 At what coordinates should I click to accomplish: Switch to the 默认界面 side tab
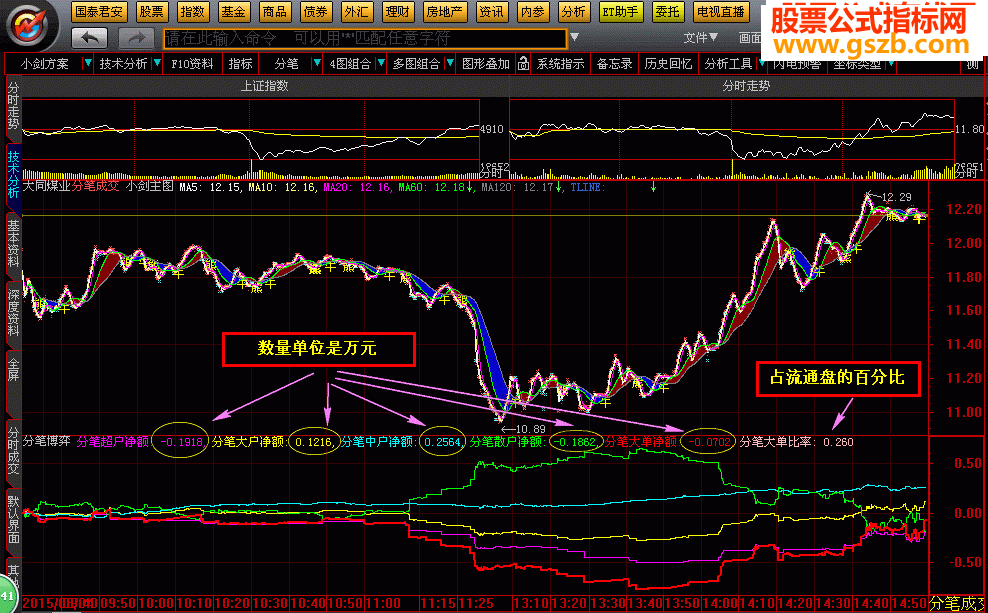pyautogui.click(x=13, y=520)
